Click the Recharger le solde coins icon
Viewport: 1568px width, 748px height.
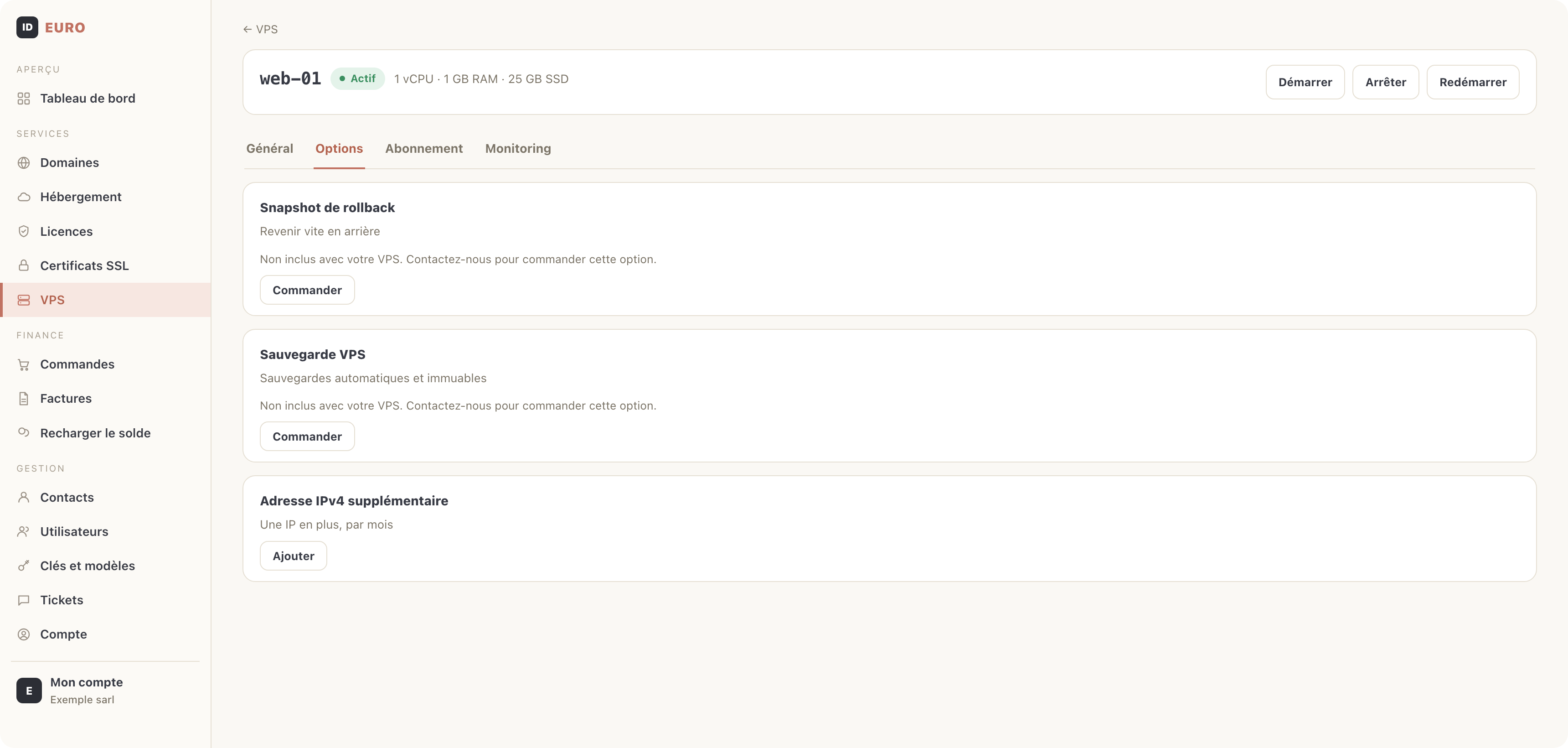tap(24, 432)
